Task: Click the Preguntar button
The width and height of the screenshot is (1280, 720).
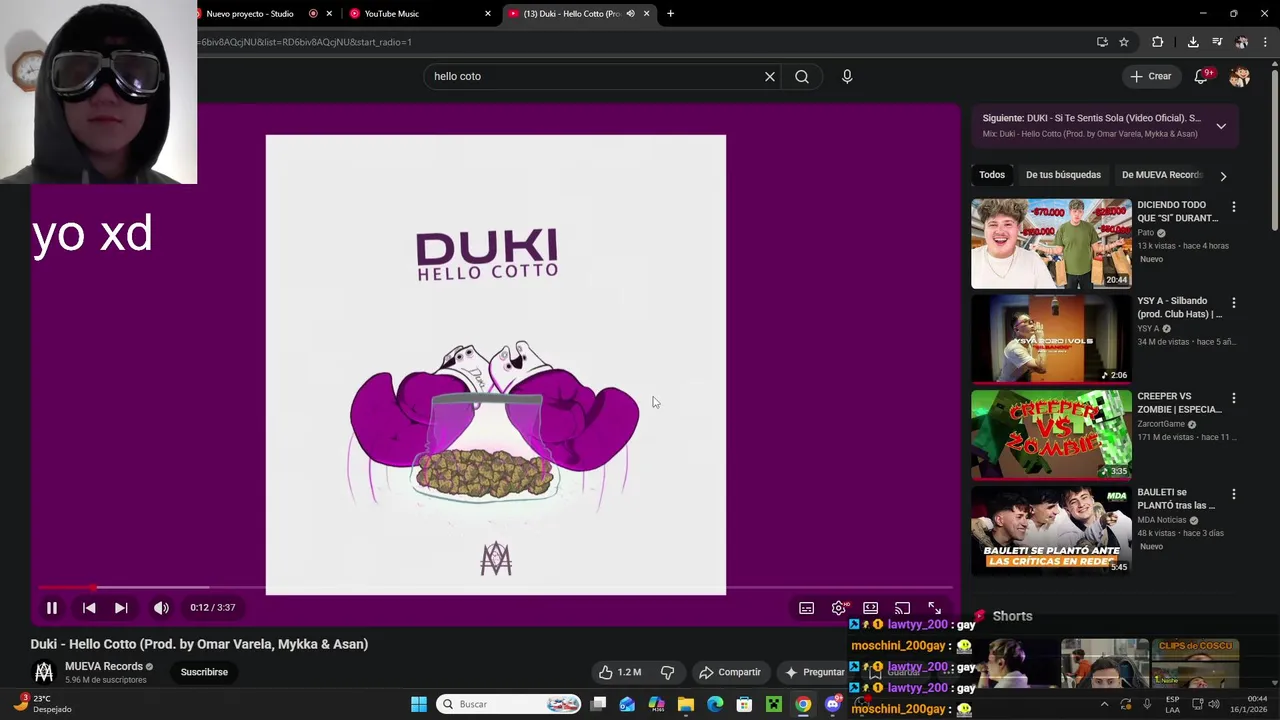Action: (814, 672)
